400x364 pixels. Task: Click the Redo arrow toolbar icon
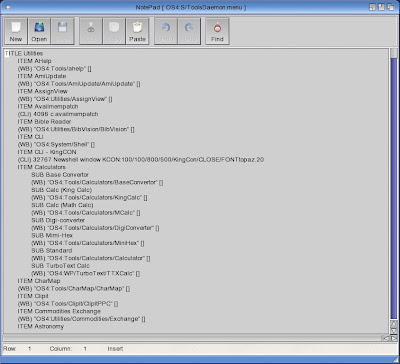tap(189, 31)
